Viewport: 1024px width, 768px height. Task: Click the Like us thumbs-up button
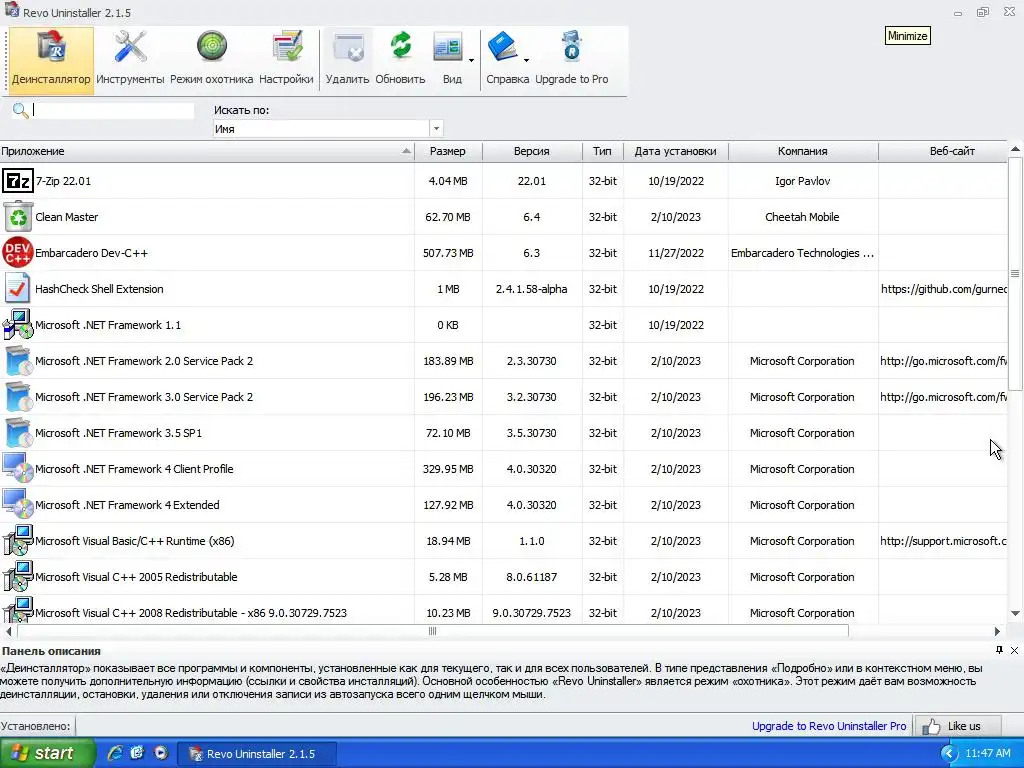956,726
